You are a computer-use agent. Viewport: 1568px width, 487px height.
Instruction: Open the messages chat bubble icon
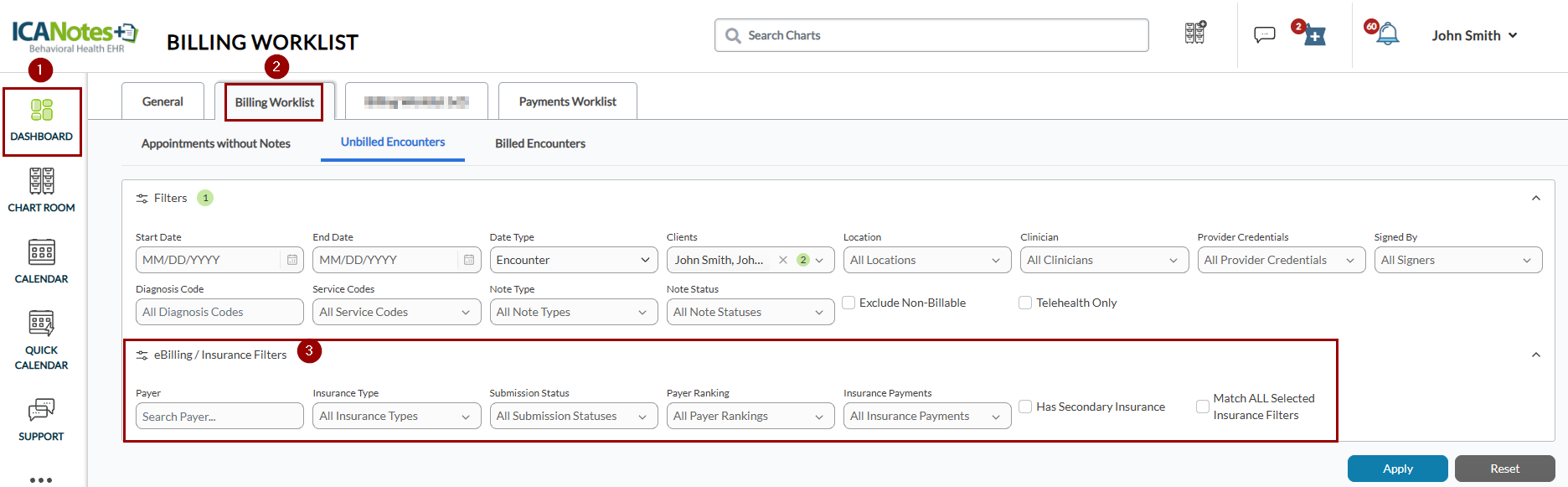pyautogui.click(x=1264, y=34)
